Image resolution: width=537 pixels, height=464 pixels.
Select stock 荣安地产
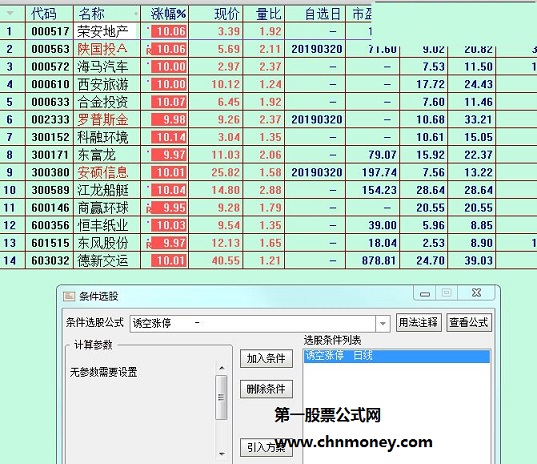[103, 32]
